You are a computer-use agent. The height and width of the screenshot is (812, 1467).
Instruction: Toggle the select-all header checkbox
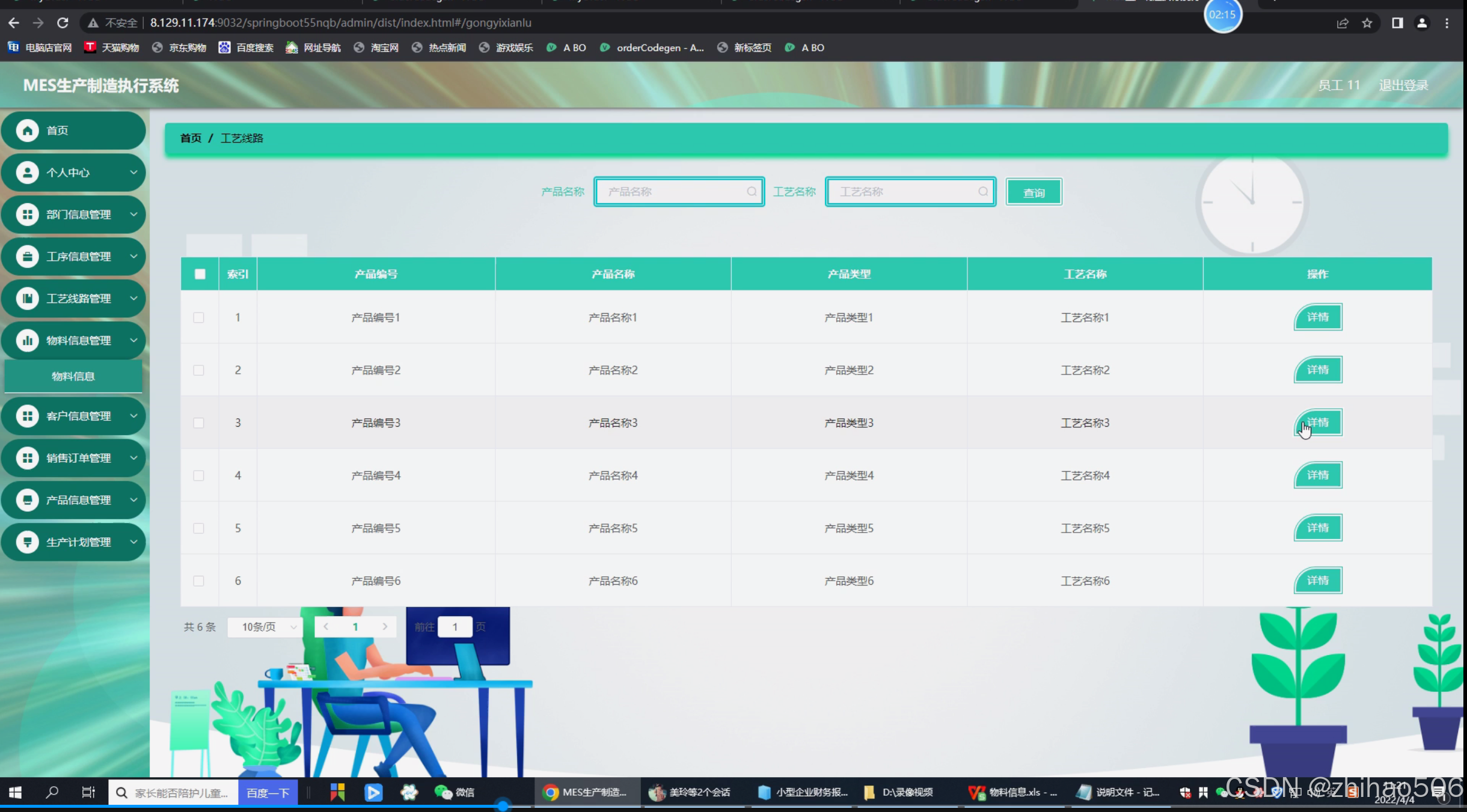(200, 274)
